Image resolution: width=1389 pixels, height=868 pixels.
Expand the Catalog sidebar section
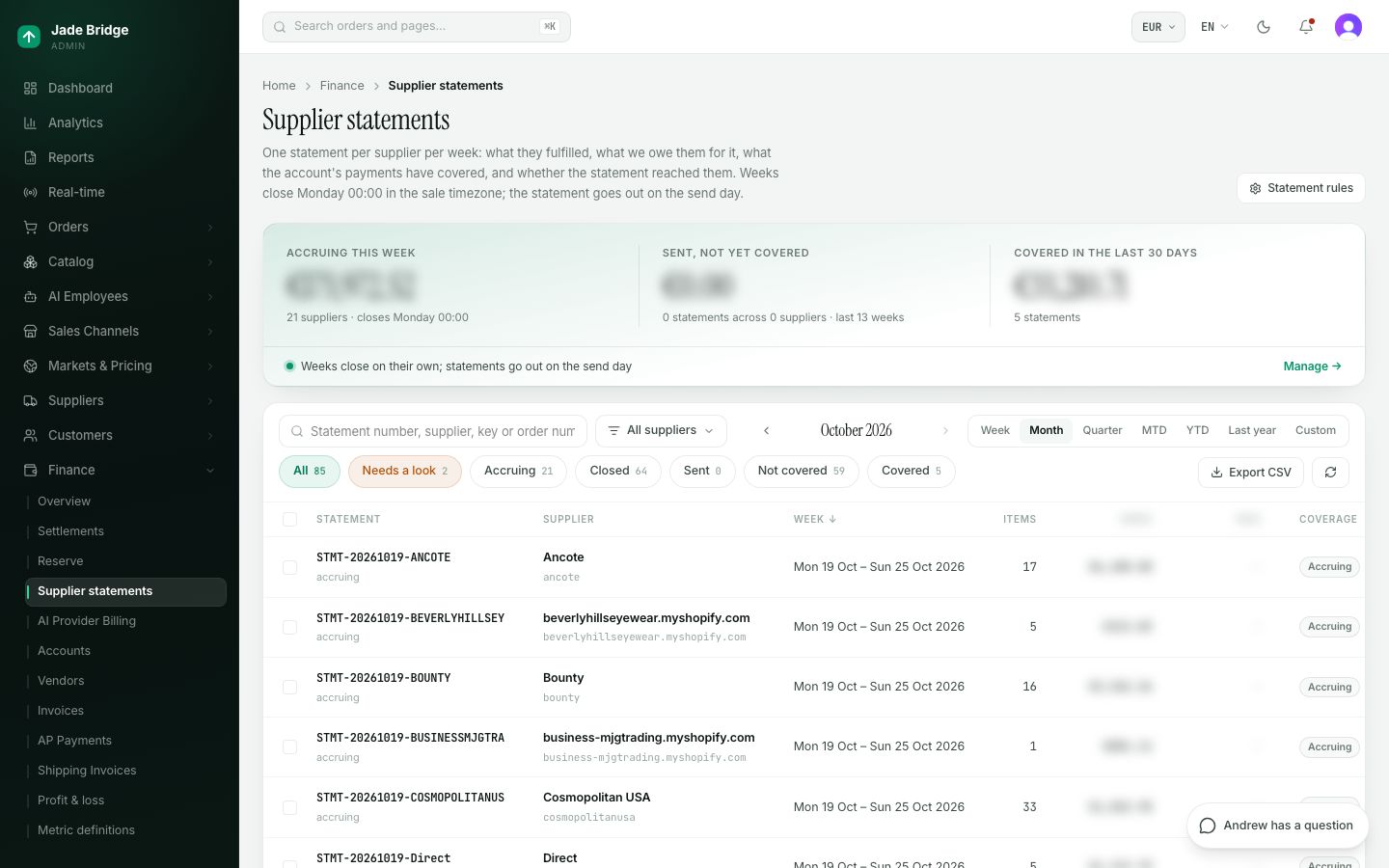[x=120, y=261]
